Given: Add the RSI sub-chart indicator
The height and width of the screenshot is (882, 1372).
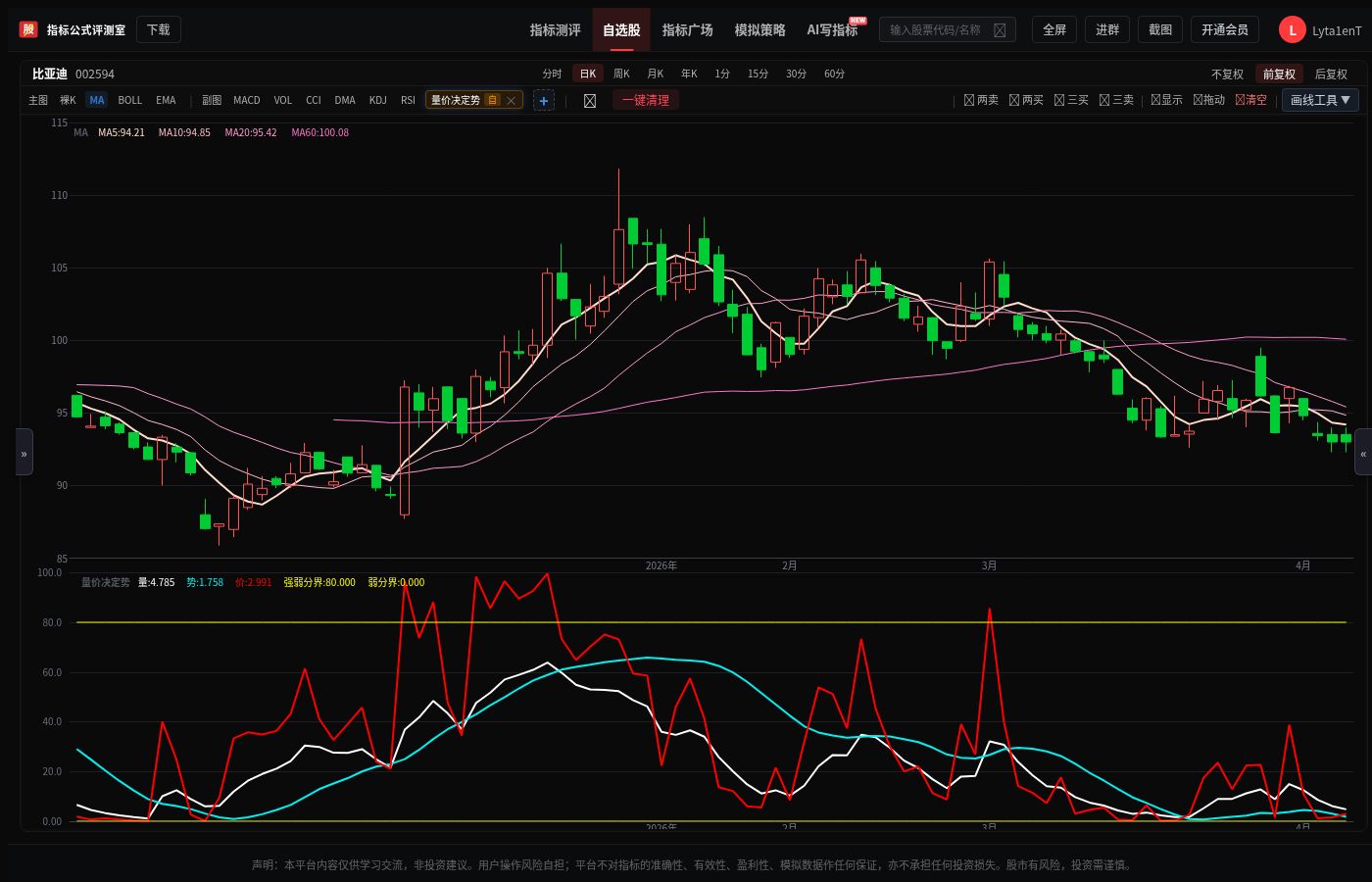Looking at the screenshot, I should pyautogui.click(x=409, y=100).
